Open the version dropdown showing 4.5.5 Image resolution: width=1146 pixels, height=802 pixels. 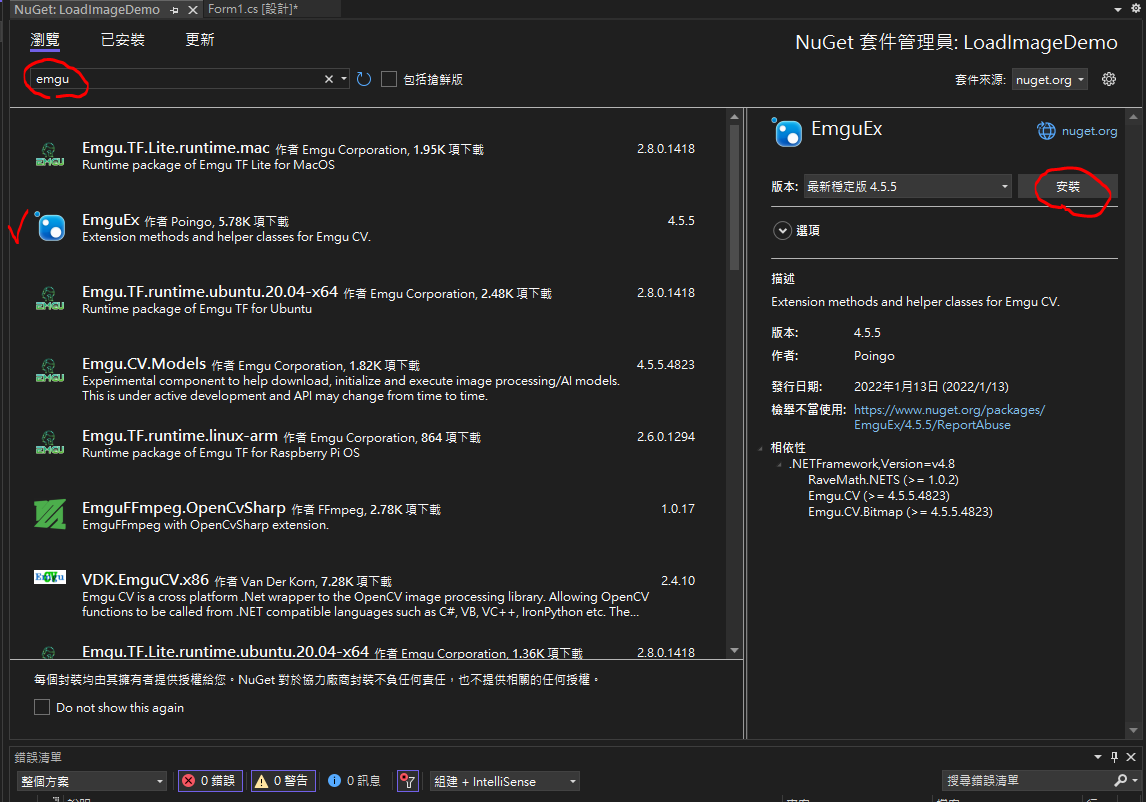(x=908, y=186)
